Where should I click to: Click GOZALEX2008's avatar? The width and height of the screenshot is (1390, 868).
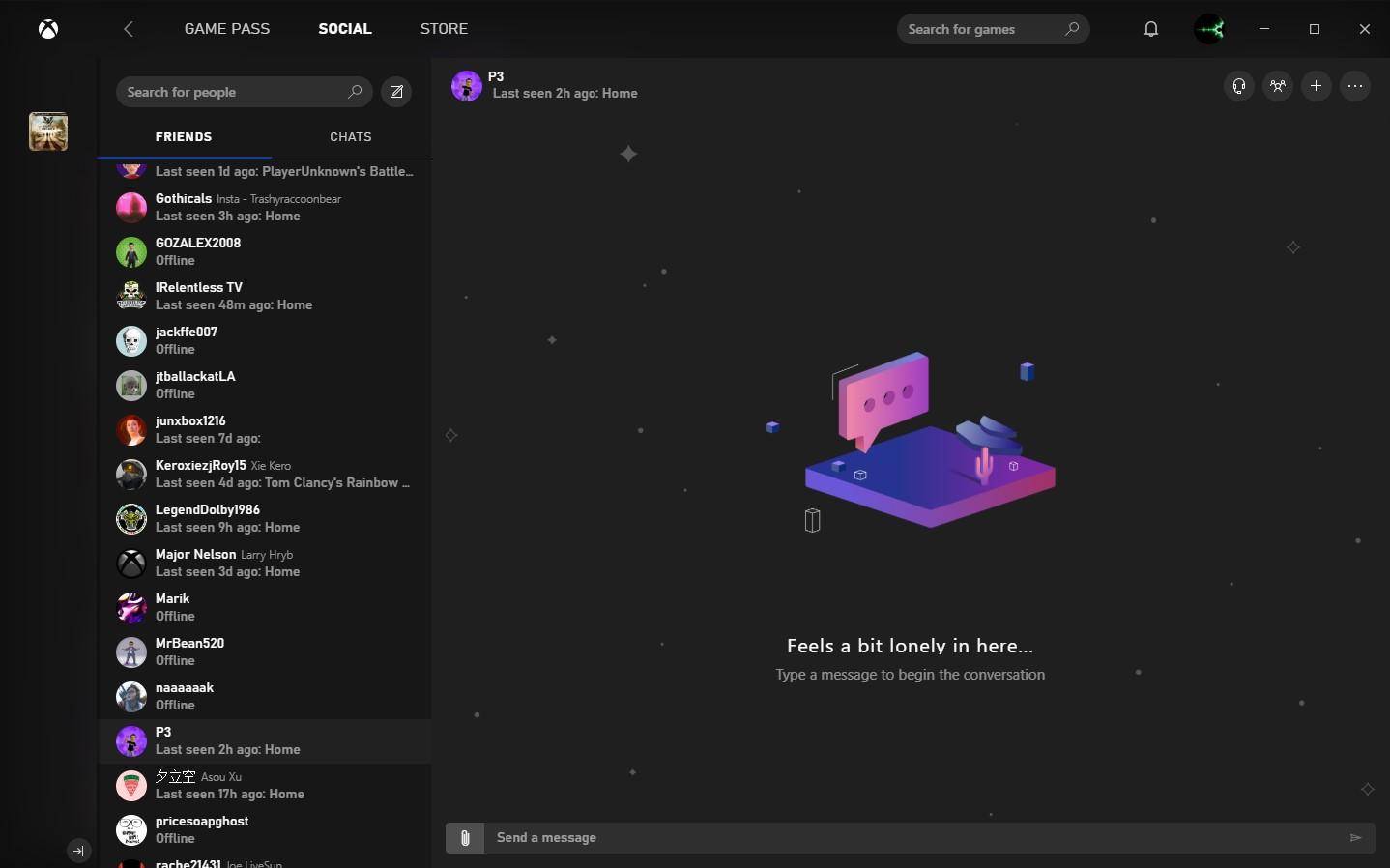pyautogui.click(x=131, y=251)
